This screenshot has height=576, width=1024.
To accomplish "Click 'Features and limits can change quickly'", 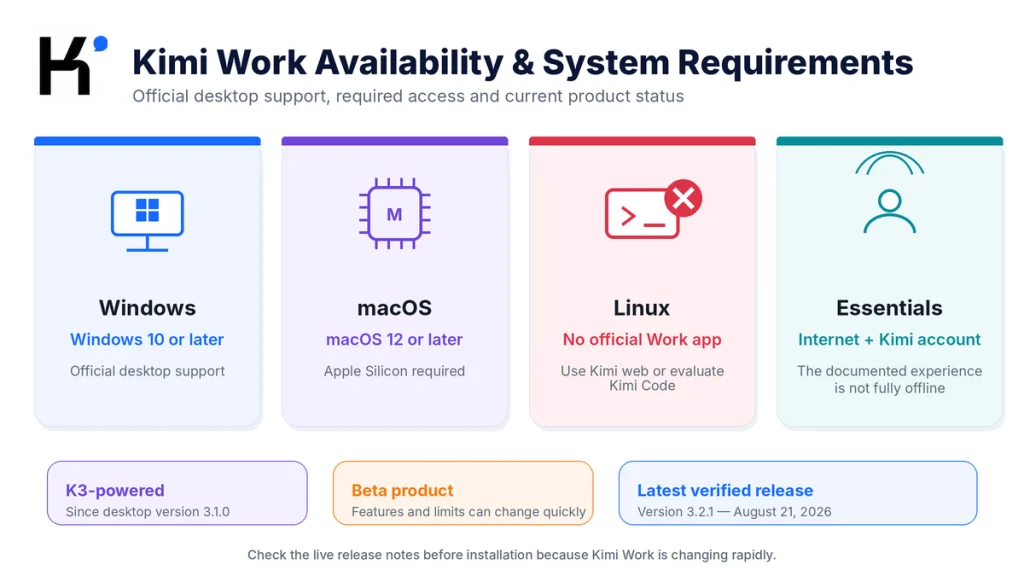I will (468, 512).
